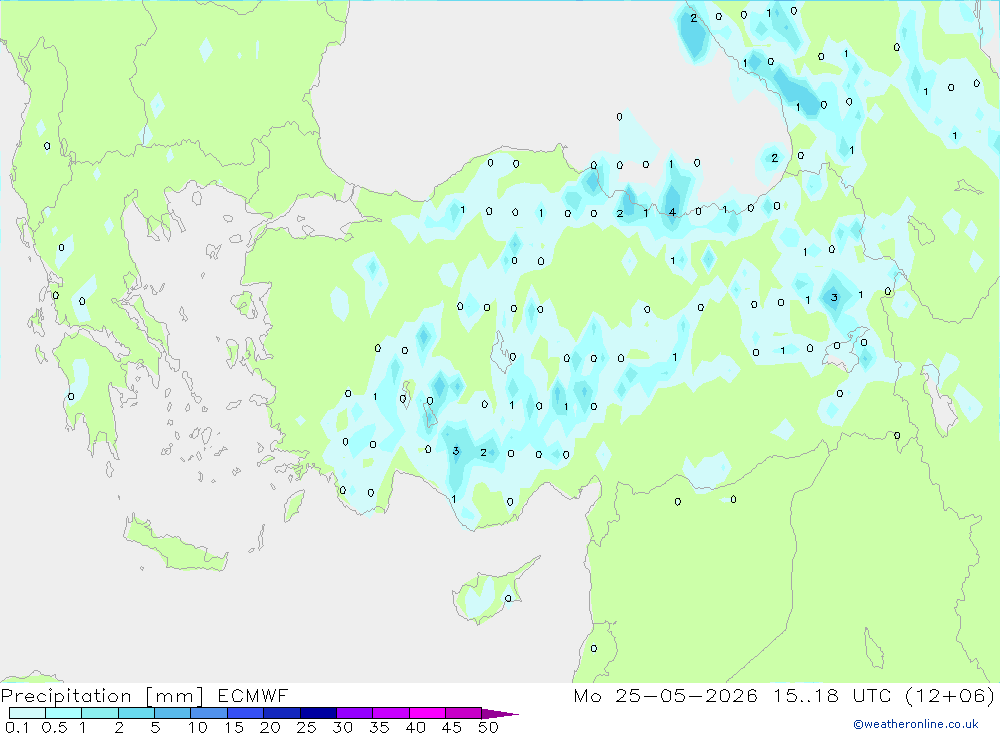Click the 15–20 mm legend color swatch

point(246,713)
